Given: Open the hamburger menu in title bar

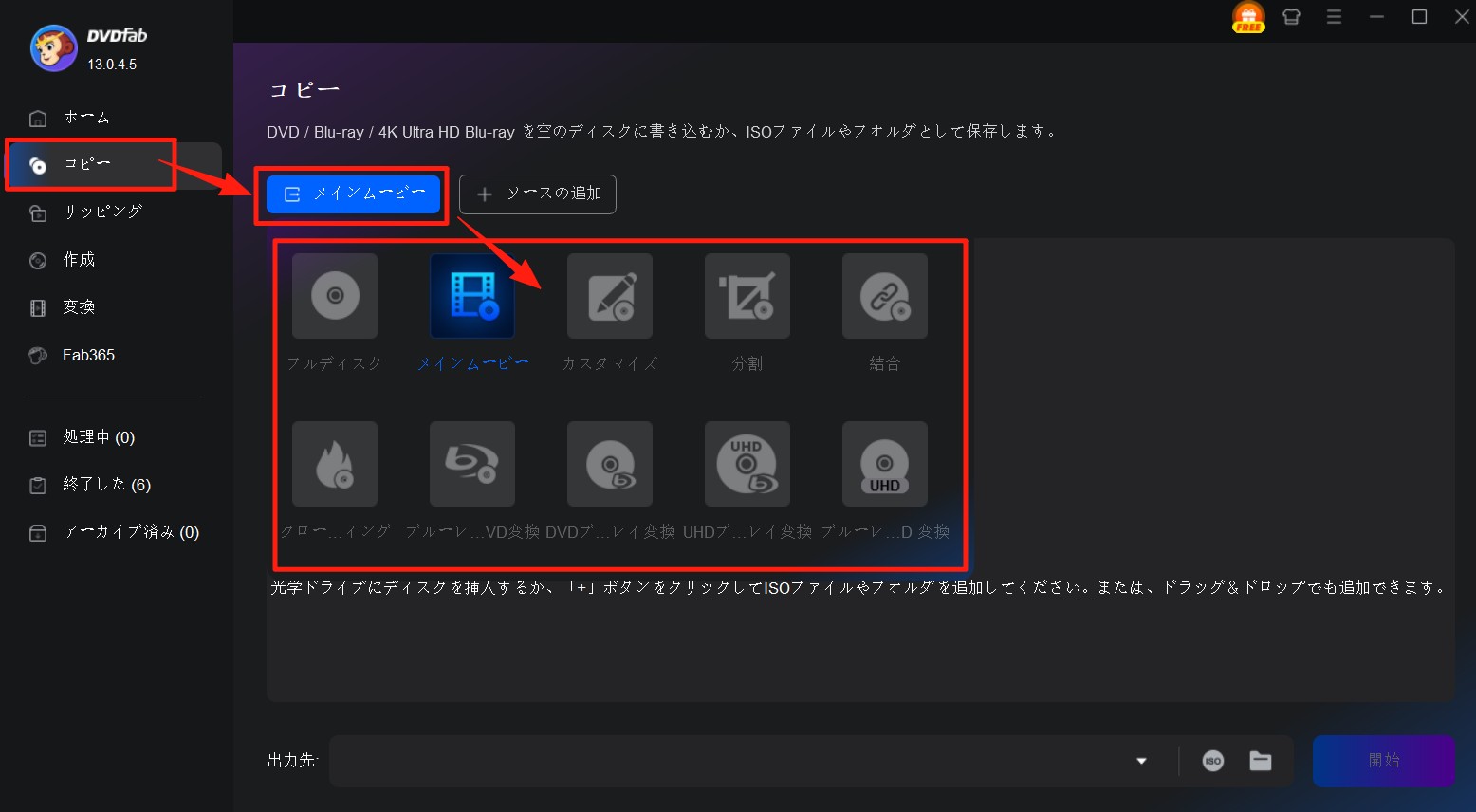Looking at the screenshot, I should click(1334, 17).
